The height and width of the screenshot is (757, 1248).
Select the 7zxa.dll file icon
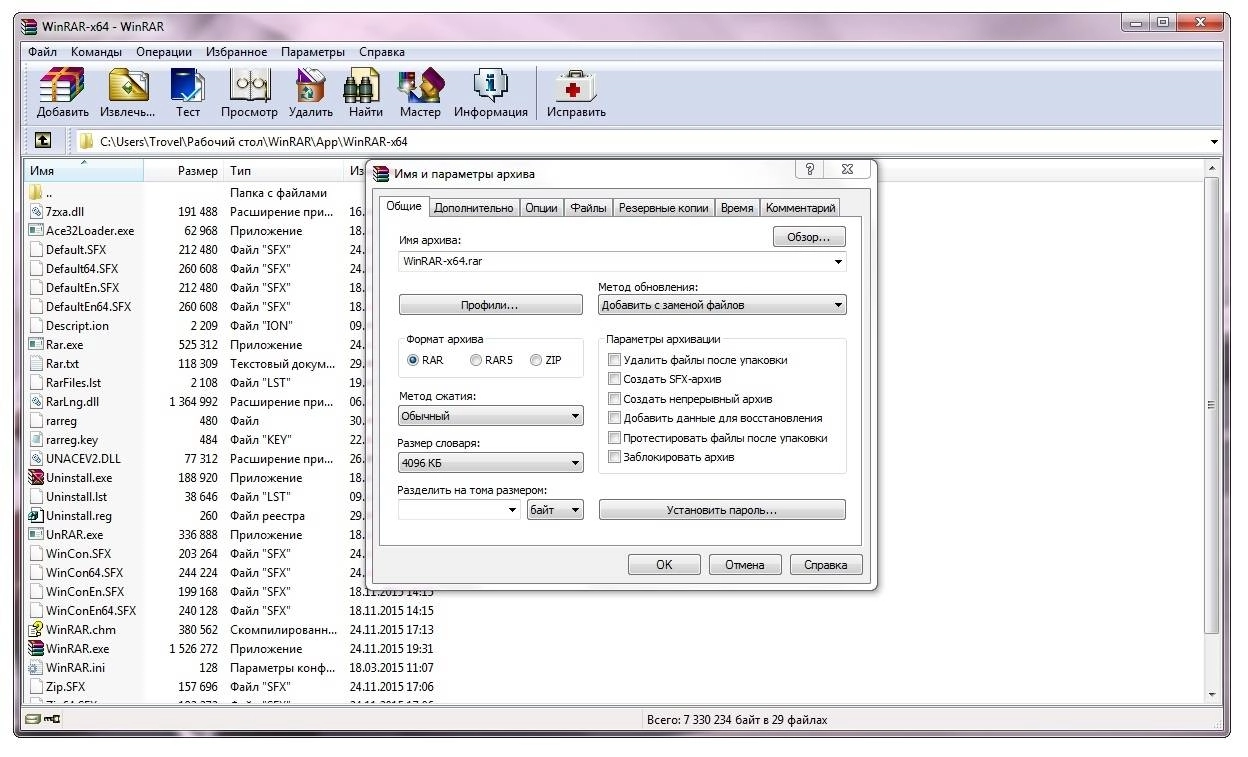[x=36, y=212]
